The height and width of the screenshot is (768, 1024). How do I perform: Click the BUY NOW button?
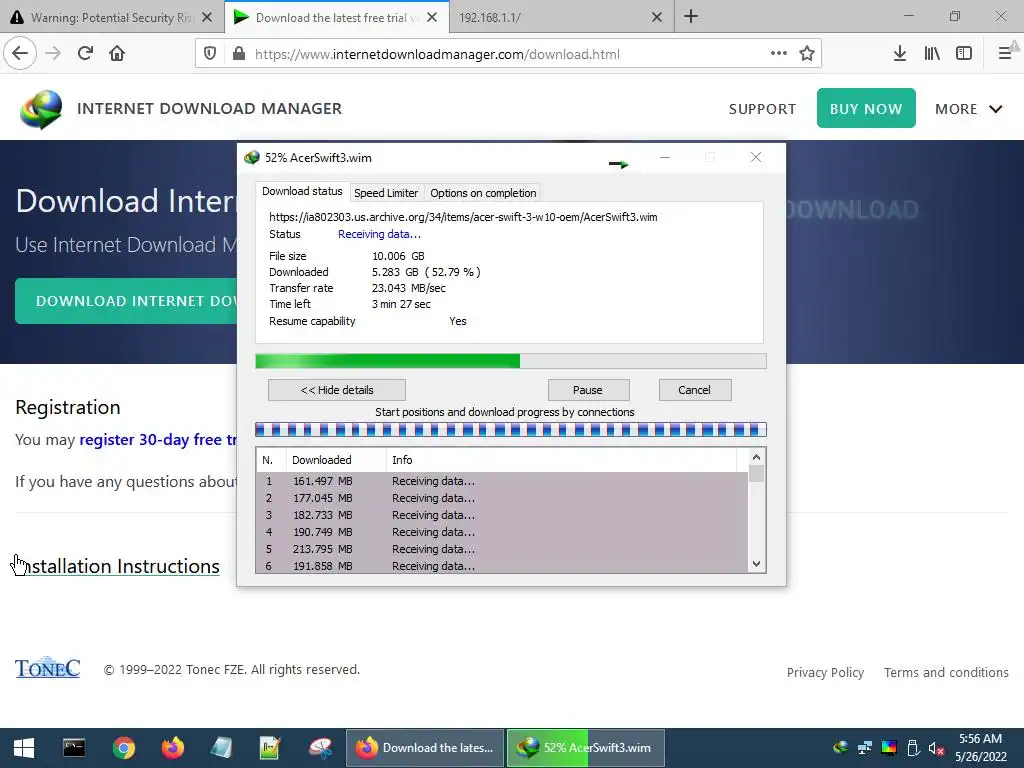866,108
